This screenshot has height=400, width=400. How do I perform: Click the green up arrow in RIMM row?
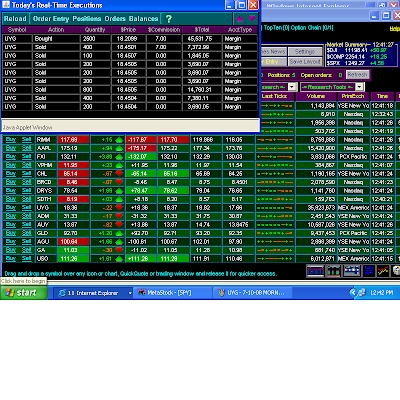pyautogui.click(x=119, y=140)
